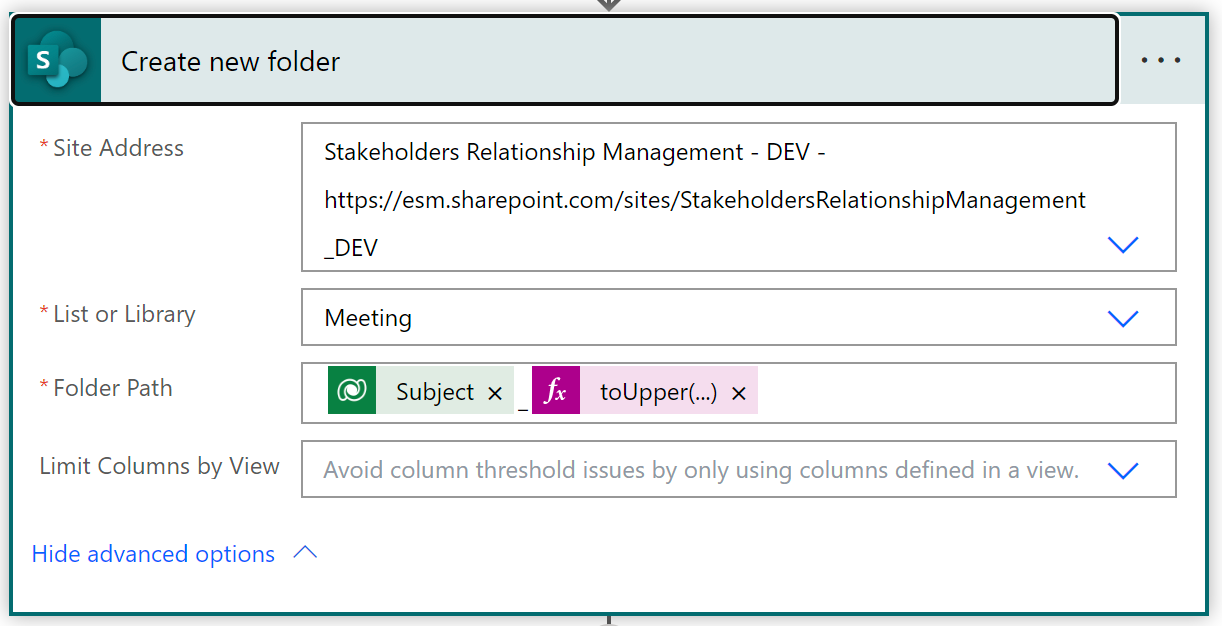
Task: Click the fx expression icon
Action: (556, 390)
